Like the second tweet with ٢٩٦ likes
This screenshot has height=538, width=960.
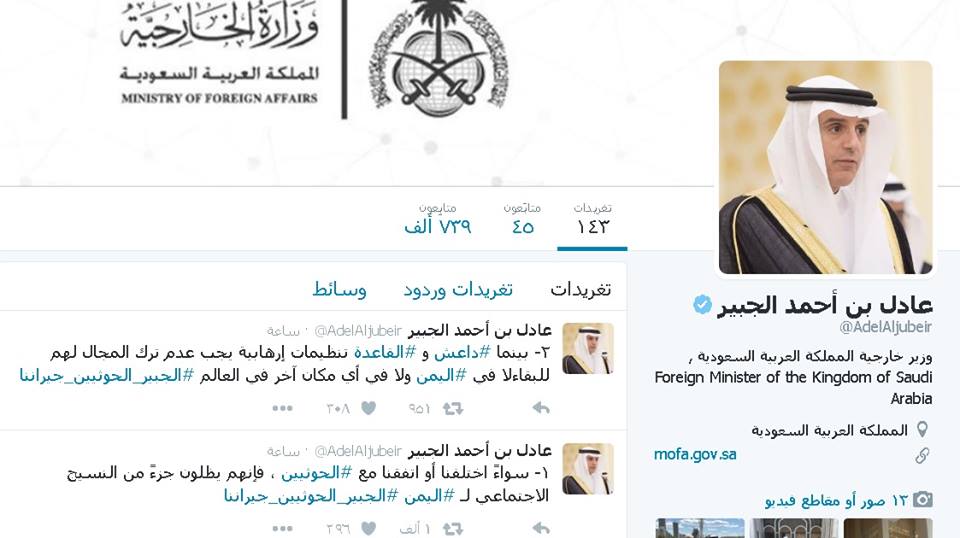369,528
